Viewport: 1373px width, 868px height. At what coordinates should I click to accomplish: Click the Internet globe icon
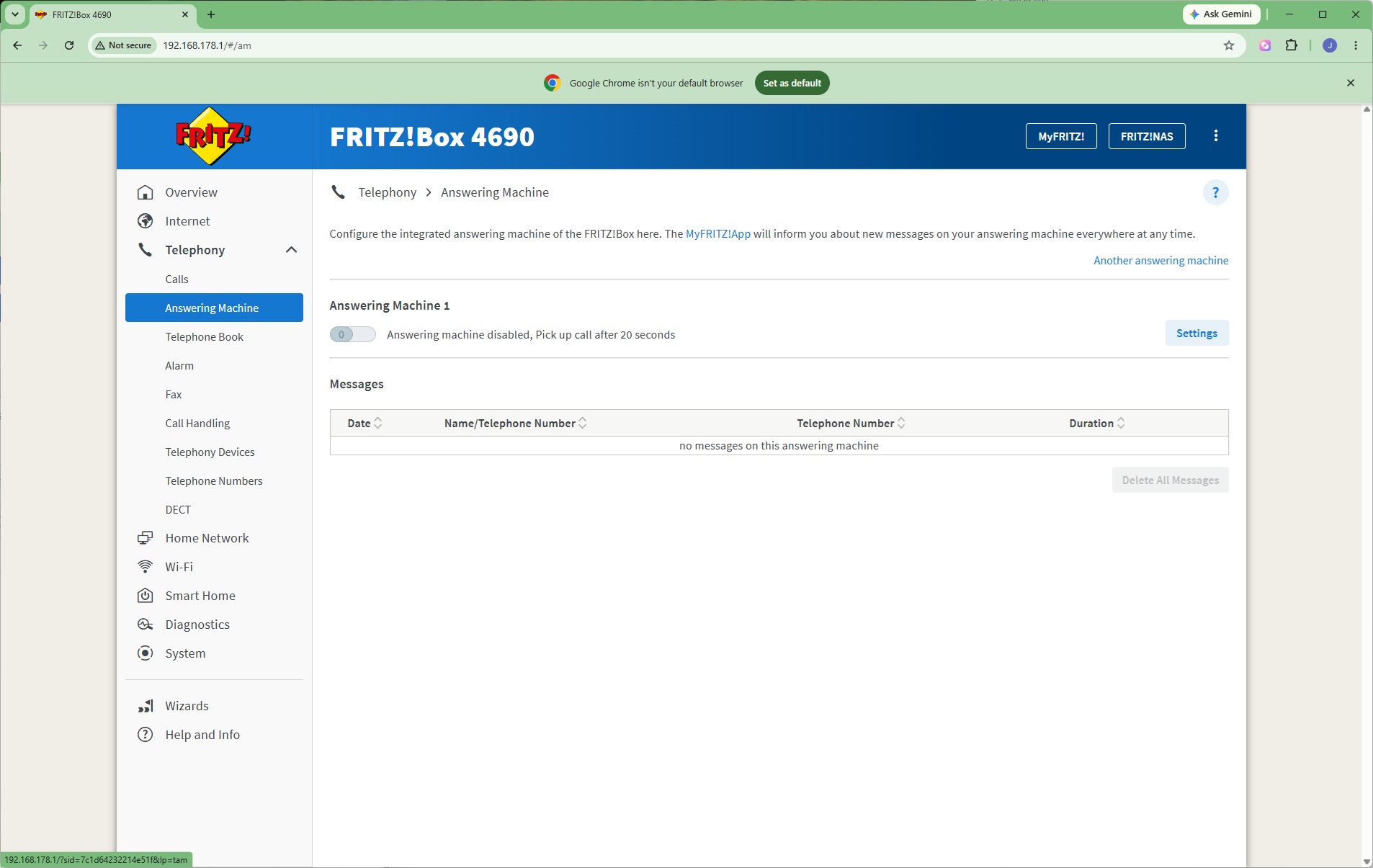(146, 221)
